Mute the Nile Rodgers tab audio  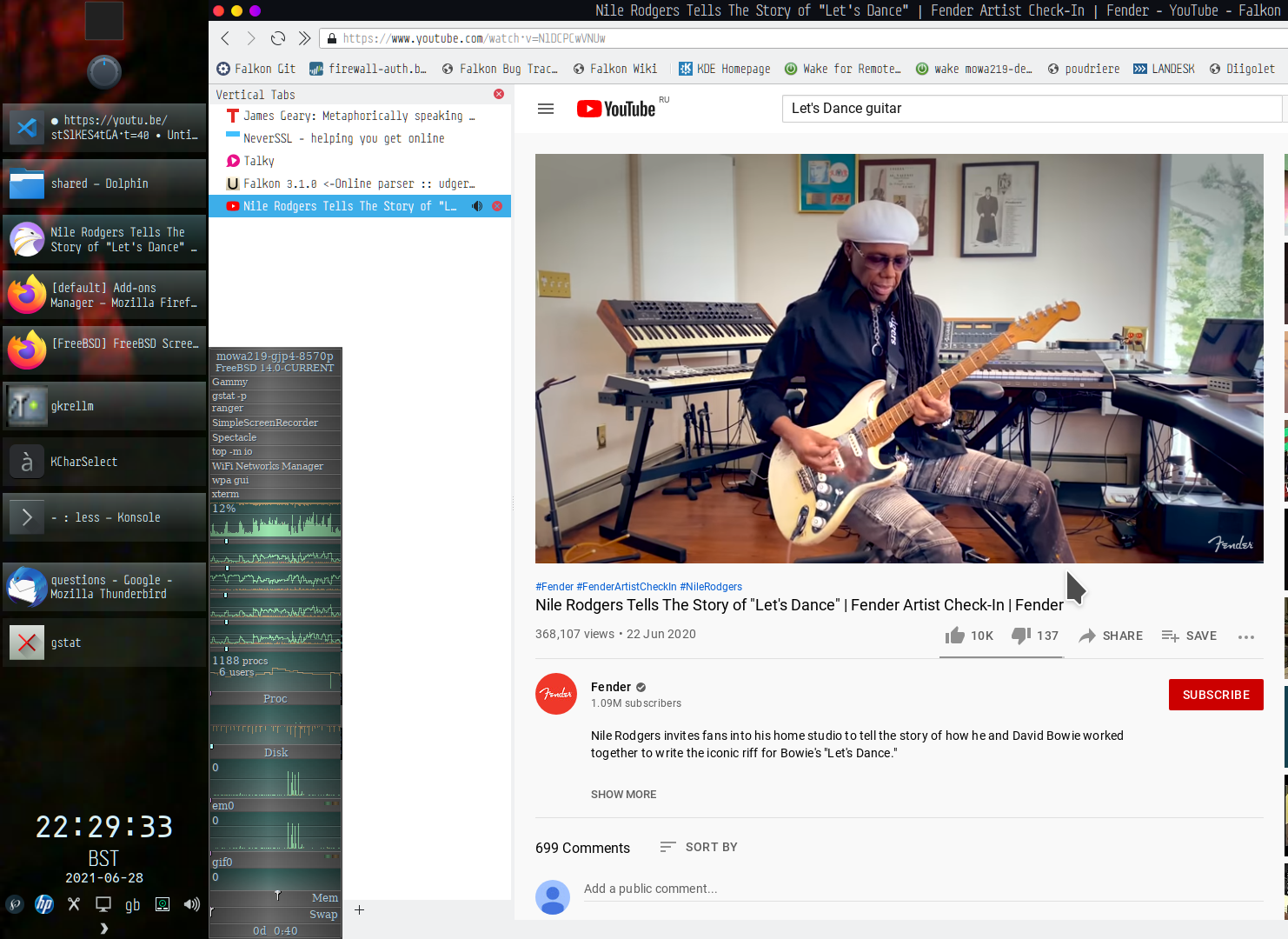click(477, 206)
